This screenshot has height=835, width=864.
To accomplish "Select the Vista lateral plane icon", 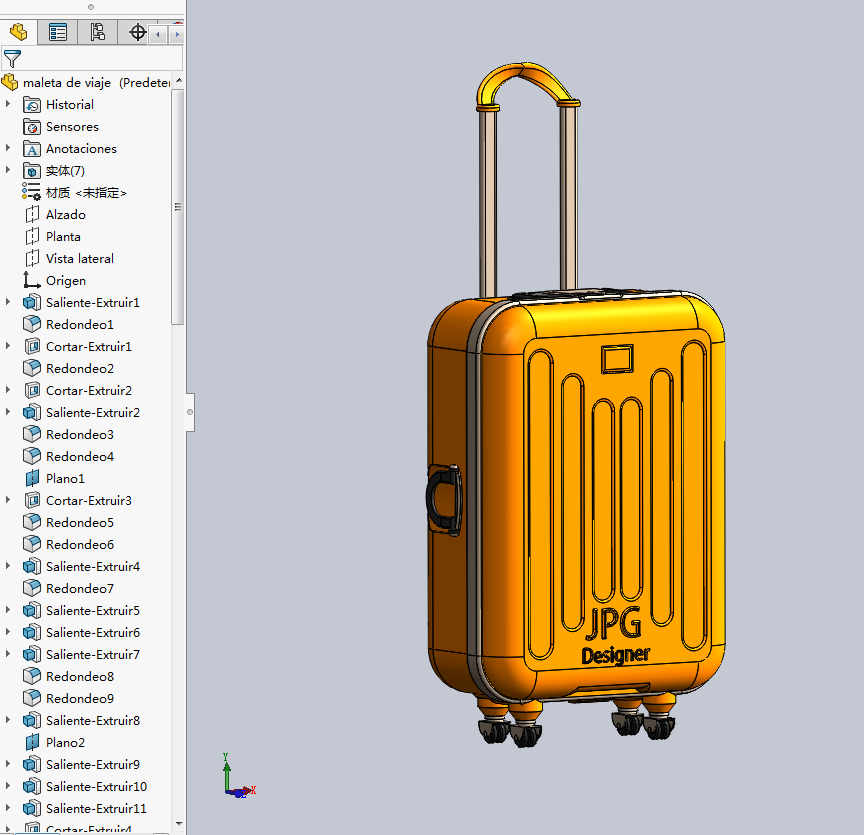I will point(32,258).
